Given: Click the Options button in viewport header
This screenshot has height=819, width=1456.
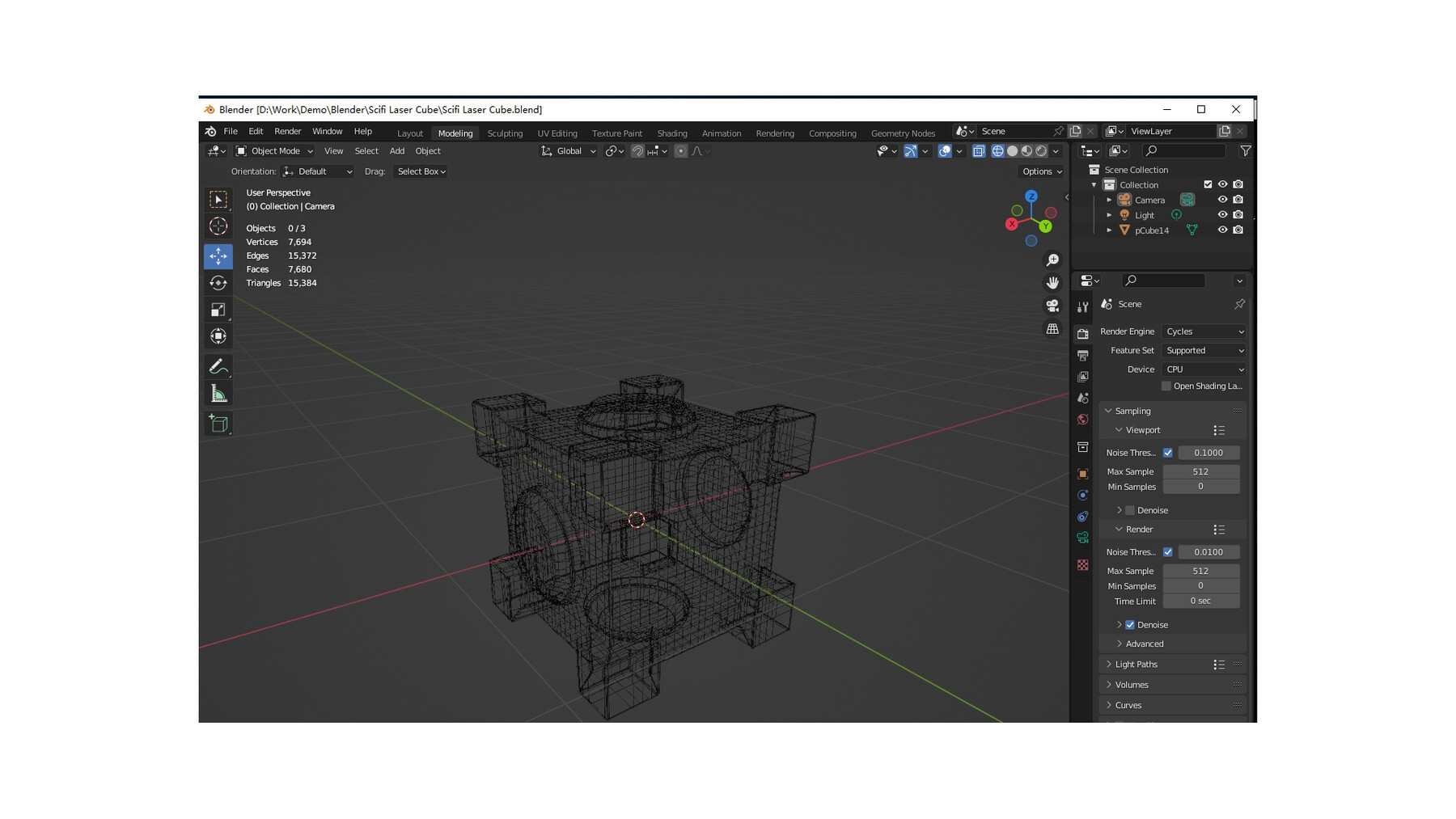Looking at the screenshot, I should coord(1041,171).
